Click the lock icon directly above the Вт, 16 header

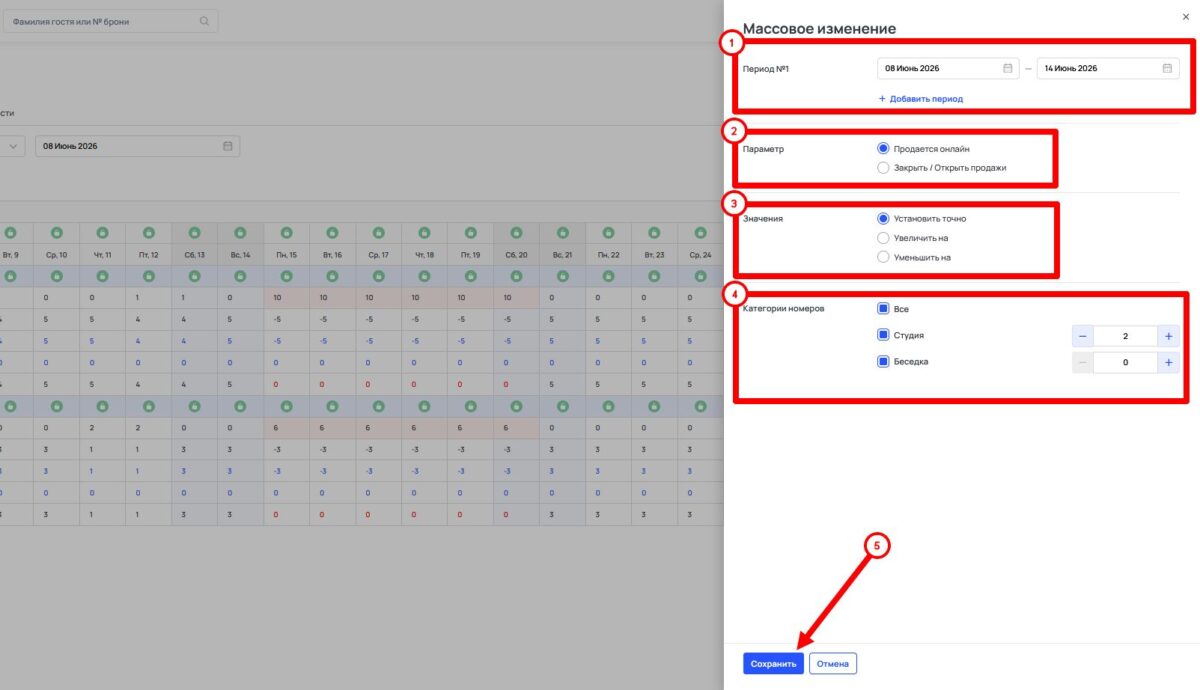(x=333, y=232)
